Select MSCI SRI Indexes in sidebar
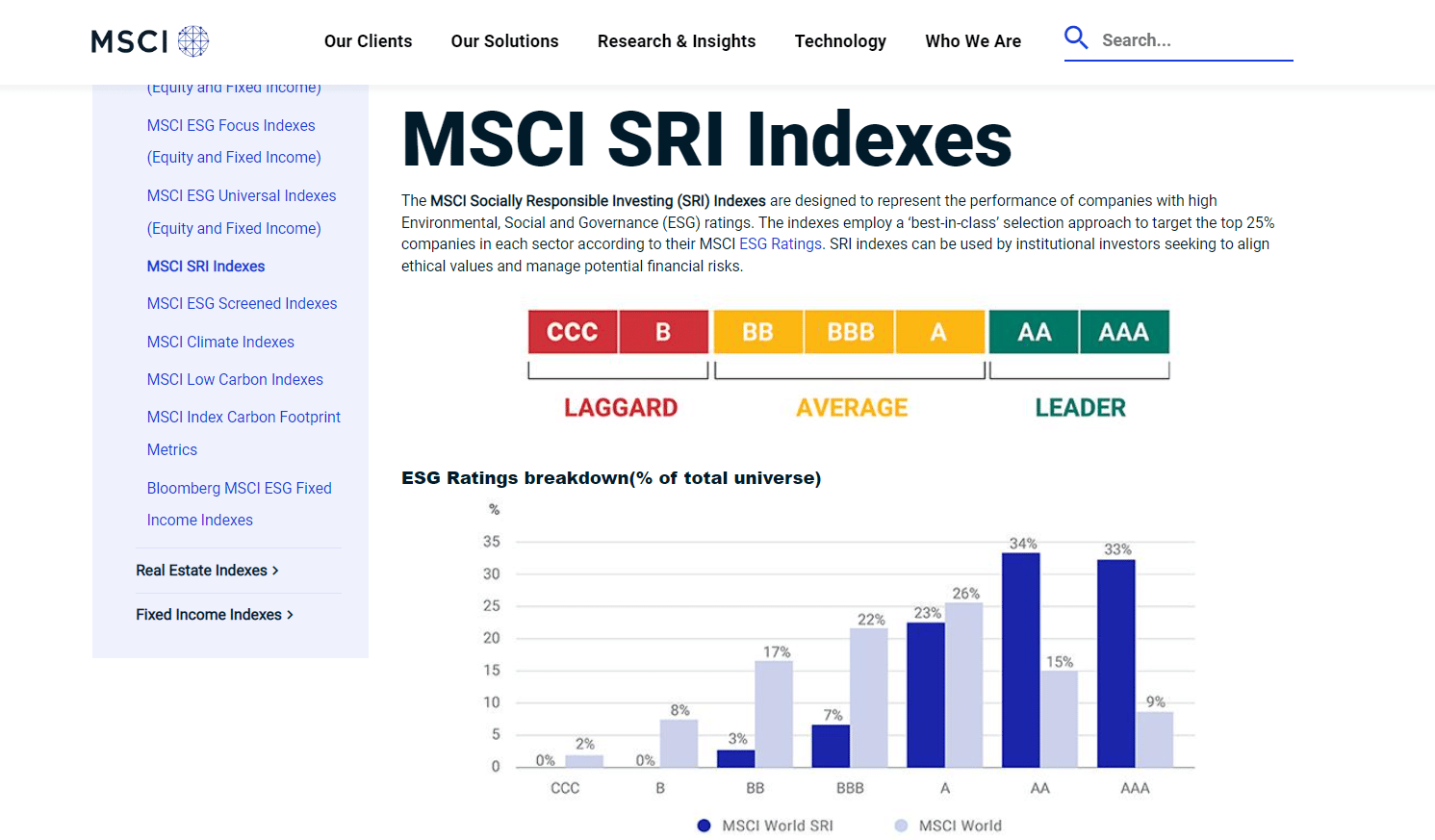The image size is (1435, 840). (x=206, y=267)
